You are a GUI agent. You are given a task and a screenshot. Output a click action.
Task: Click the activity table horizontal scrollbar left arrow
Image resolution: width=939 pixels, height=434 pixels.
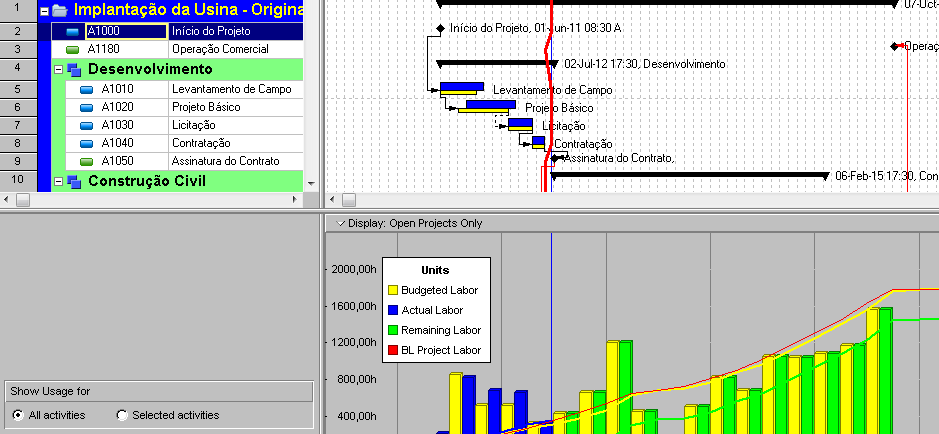pos(6,199)
